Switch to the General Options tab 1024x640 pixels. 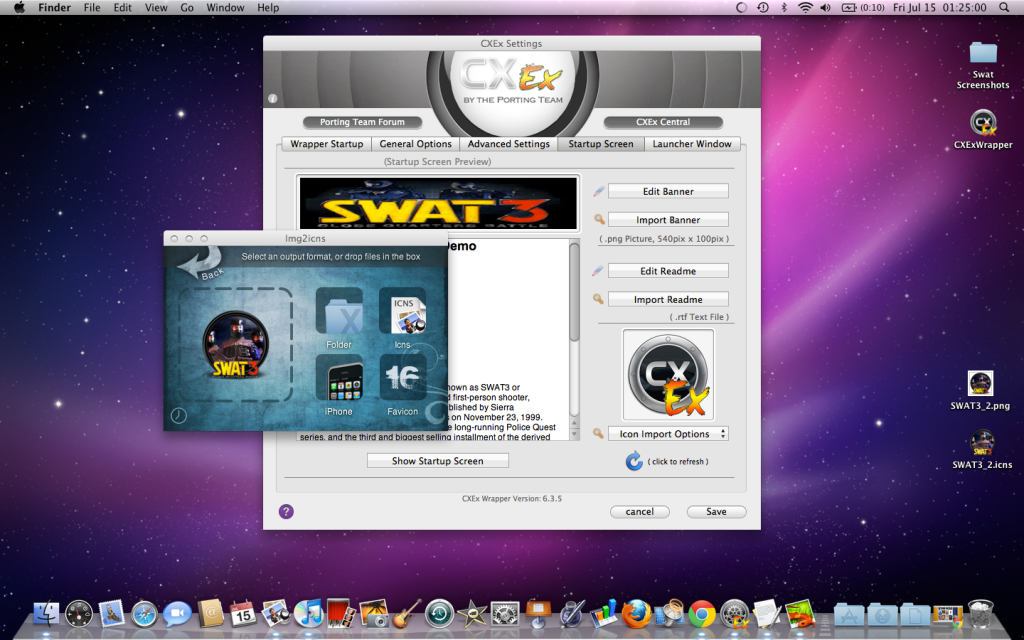click(415, 144)
